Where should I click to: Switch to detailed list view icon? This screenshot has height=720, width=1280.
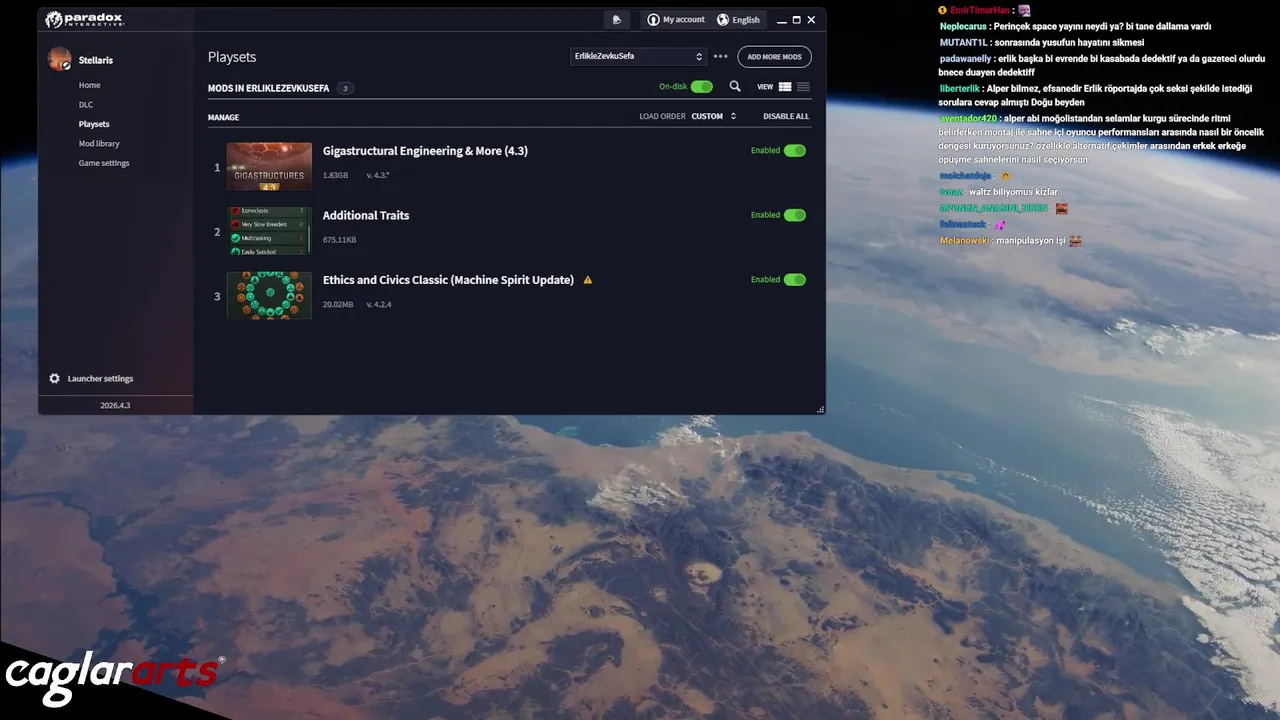pos(785,87)
